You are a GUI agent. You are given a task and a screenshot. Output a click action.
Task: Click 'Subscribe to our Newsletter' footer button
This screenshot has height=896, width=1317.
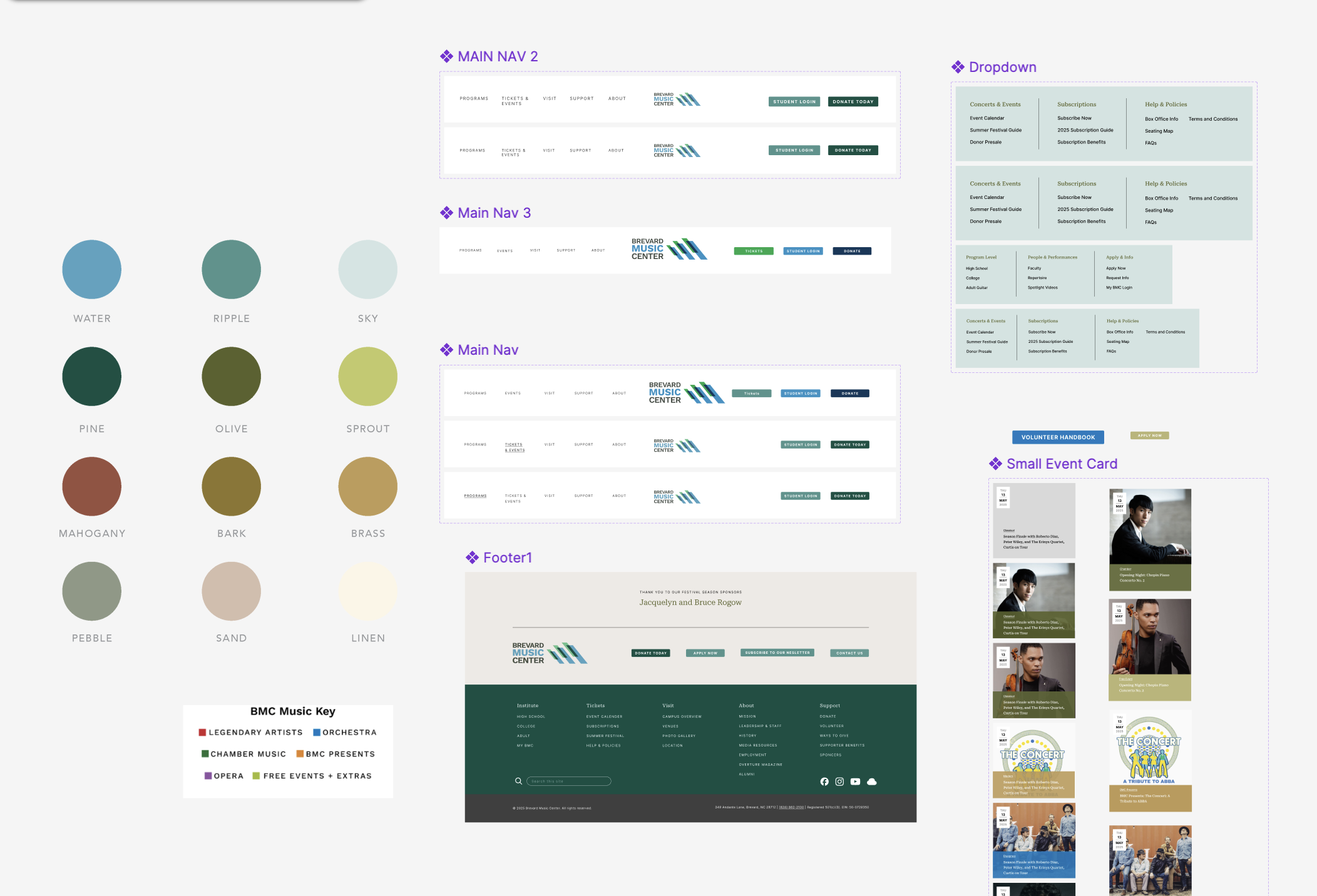tap(777, 653)
